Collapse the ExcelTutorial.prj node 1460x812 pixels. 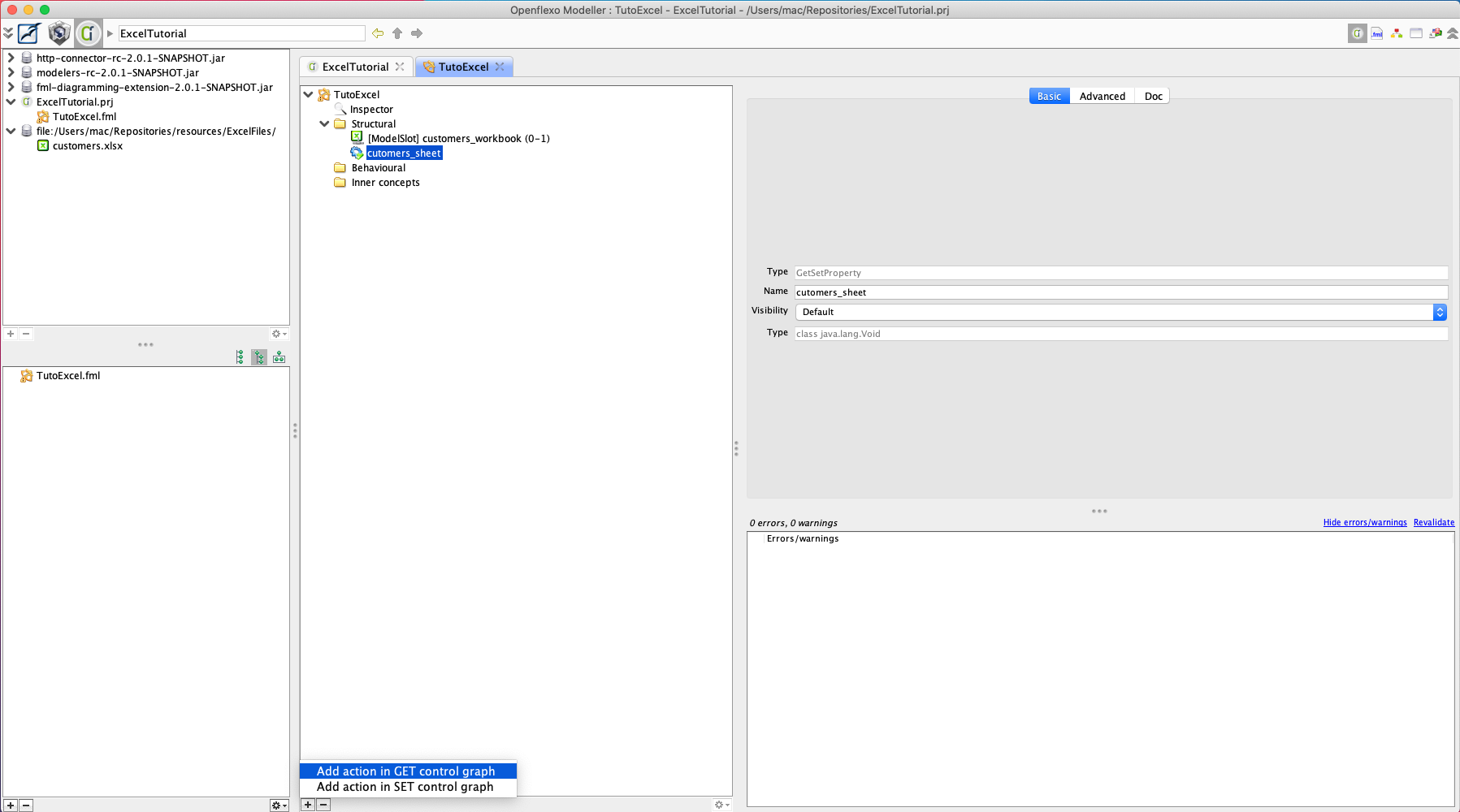[11, 101]
